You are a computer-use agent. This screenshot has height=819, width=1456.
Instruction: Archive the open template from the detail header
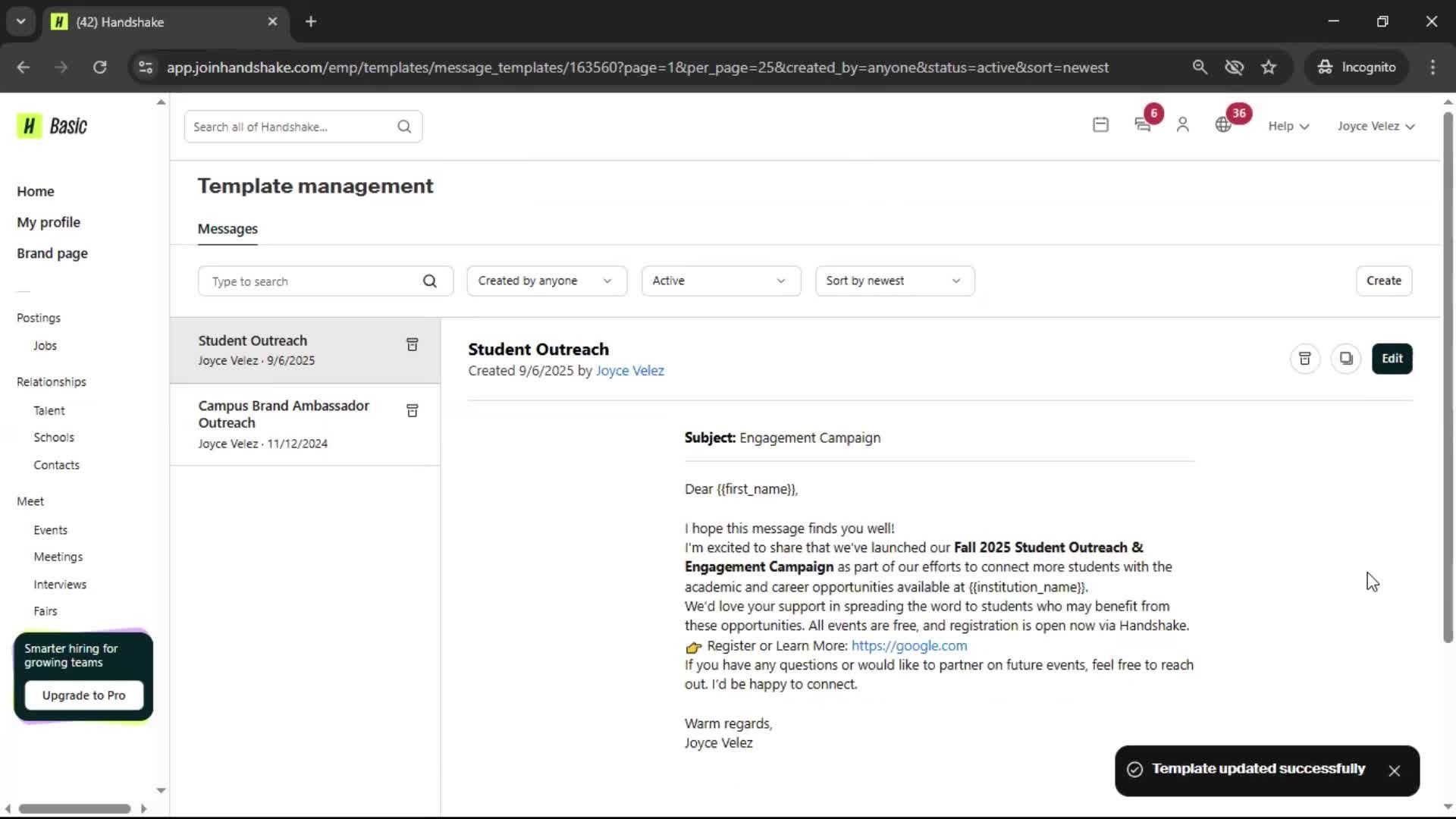click(x=1304, y=359)
